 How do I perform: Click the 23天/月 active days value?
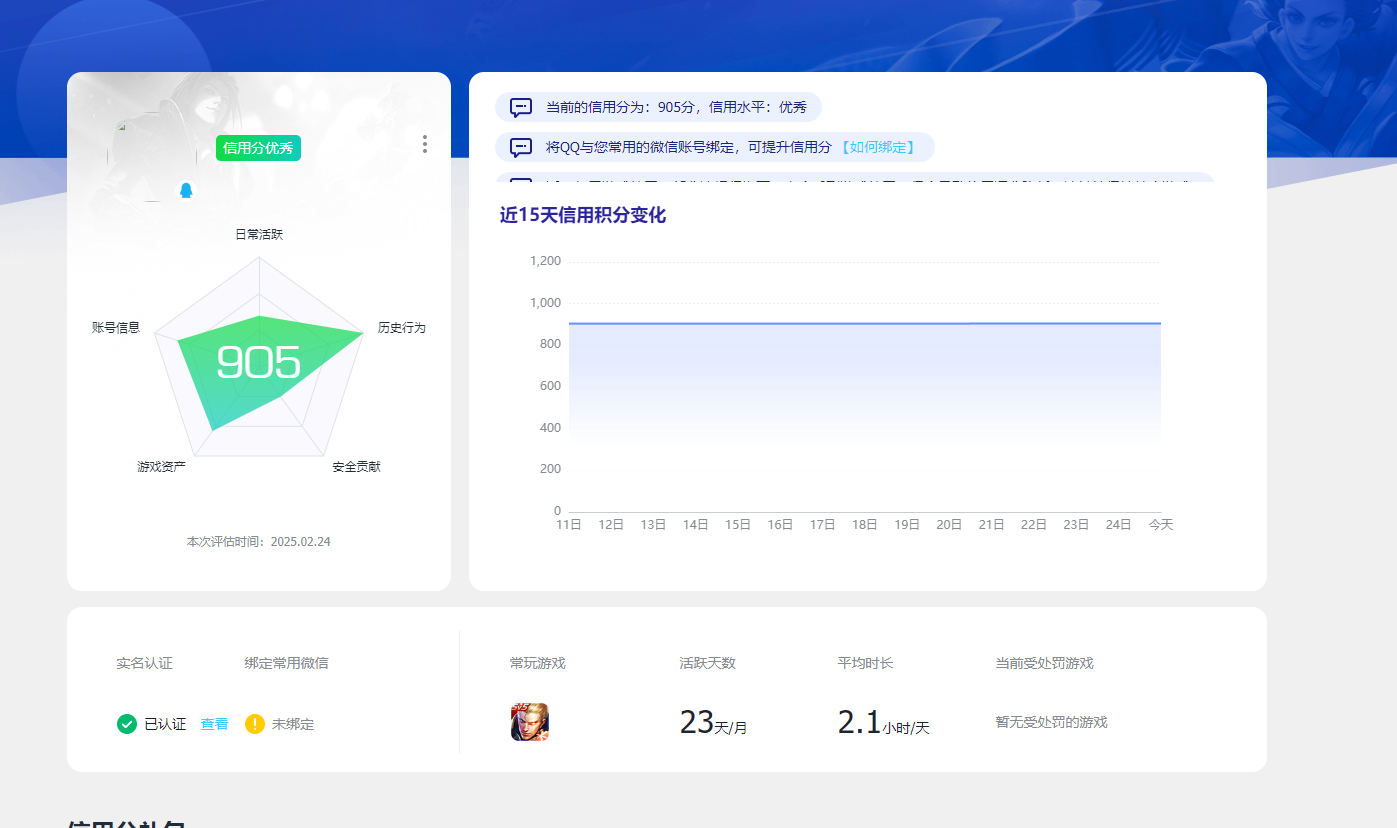(714, 722)
